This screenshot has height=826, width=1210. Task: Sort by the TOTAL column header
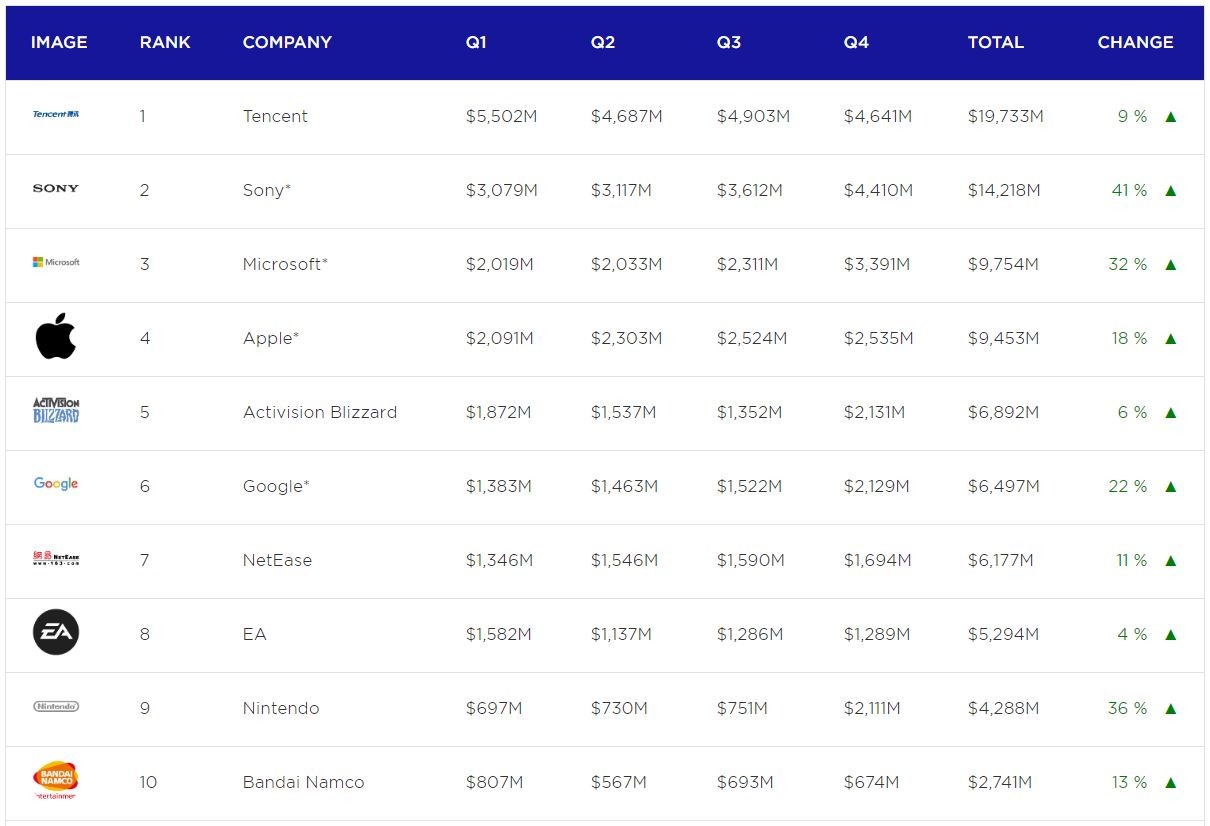click(x=995, y=42)
